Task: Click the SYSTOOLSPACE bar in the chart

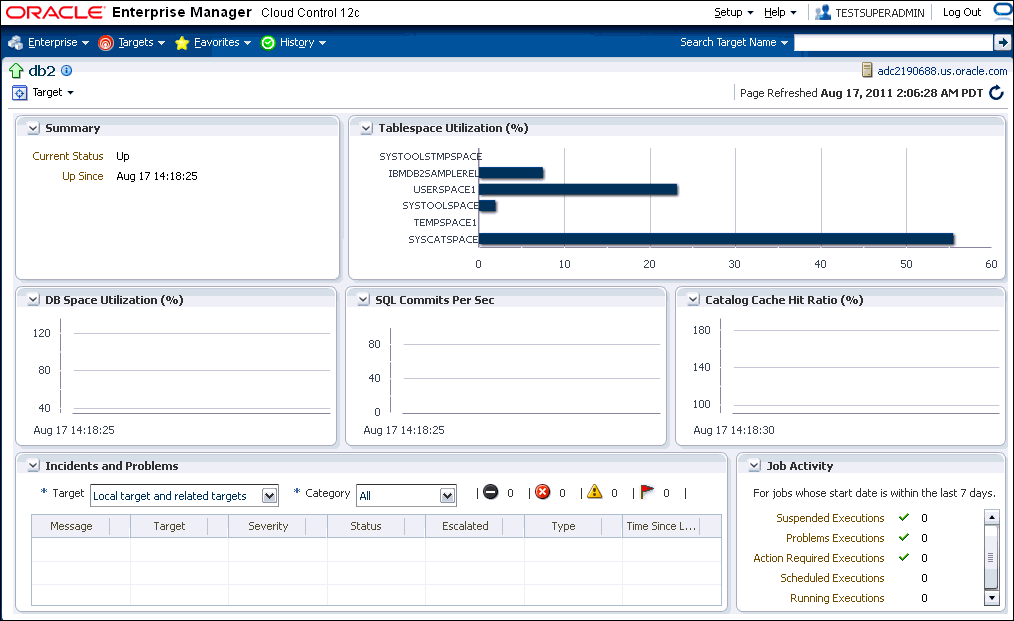Action: point(487,206)
